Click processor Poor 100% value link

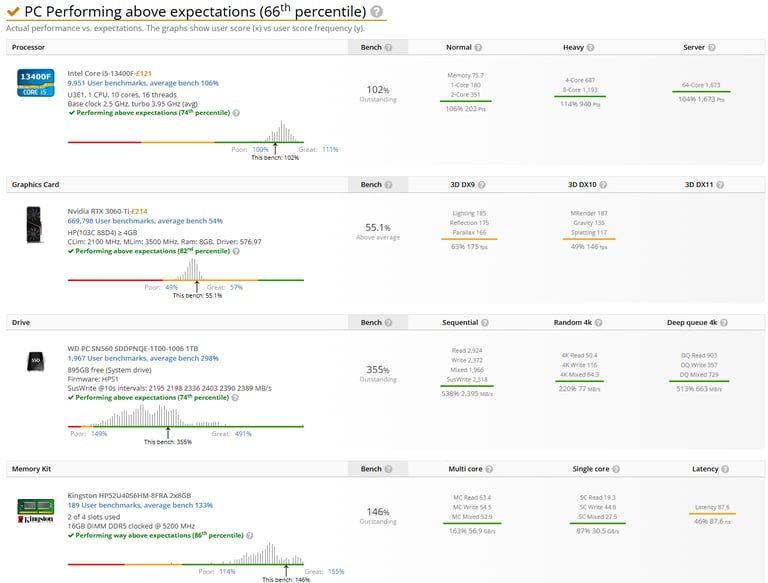(x=260, y=149)
